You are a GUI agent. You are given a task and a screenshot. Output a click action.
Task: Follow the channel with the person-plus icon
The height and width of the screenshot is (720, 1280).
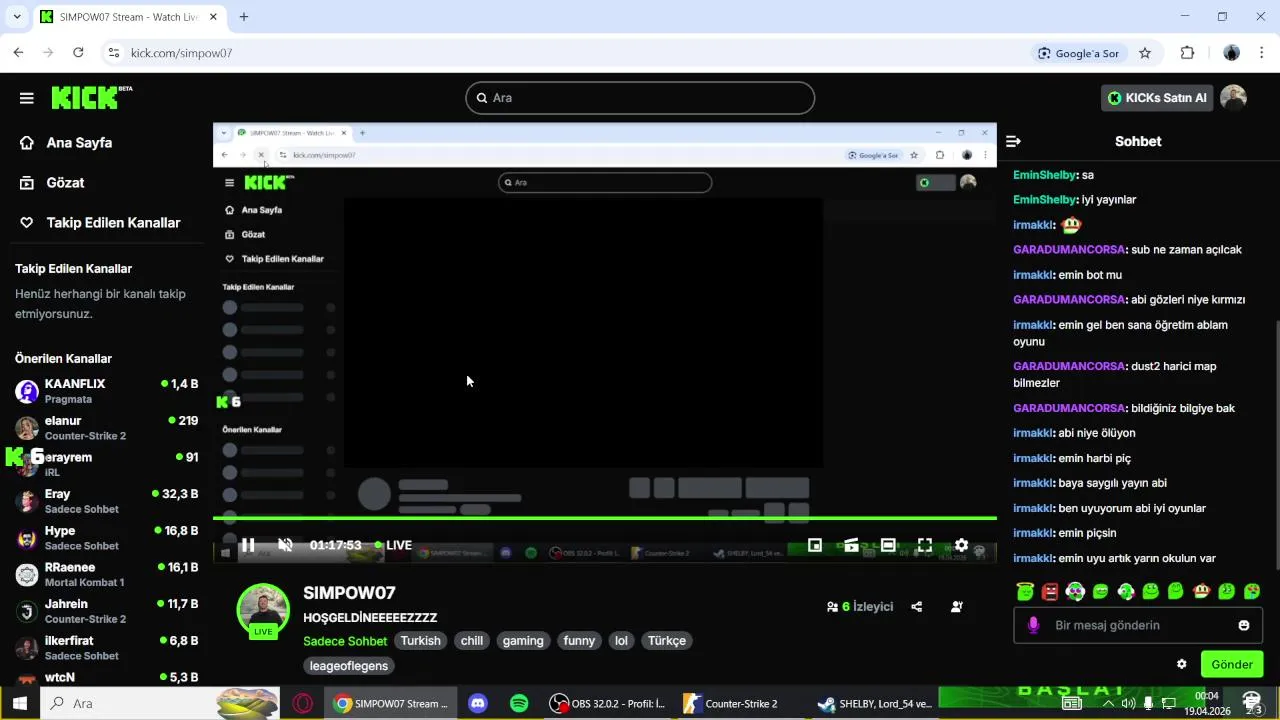tap(957, 607)
